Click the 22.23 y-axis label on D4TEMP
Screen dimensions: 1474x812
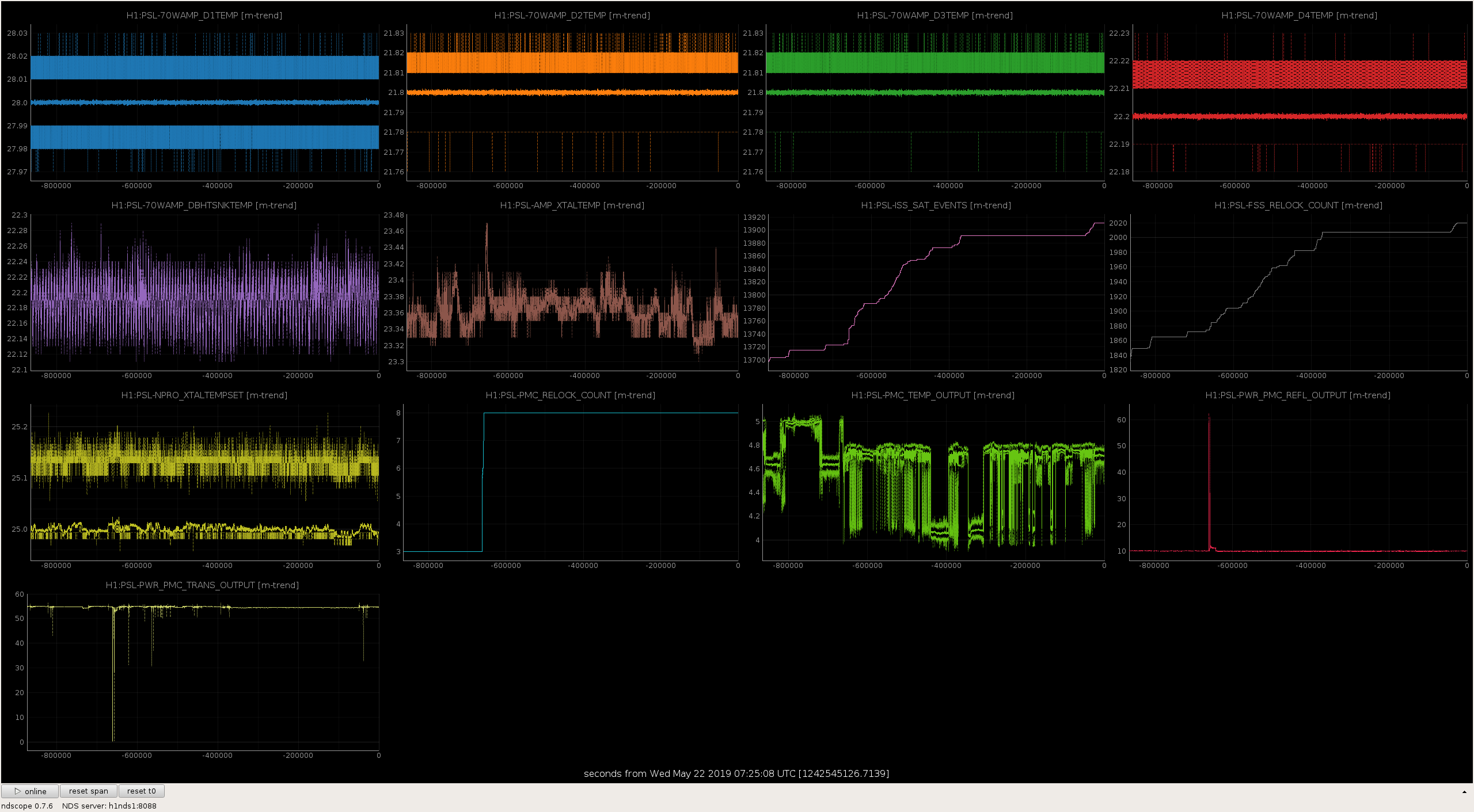click(x=1119, y=33)
